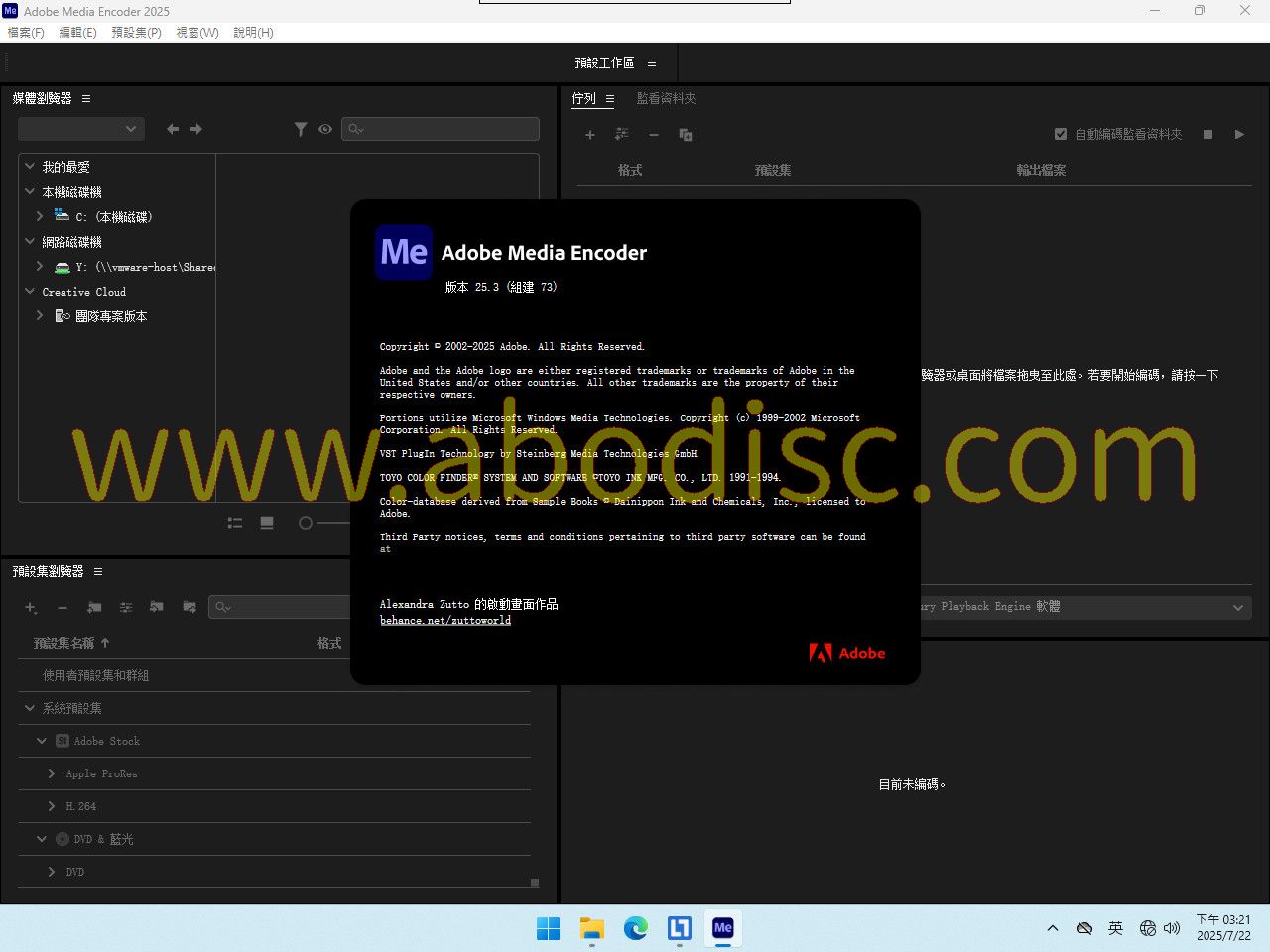Open the 佇列 panel menu icon
Screen dimensions: 1270x952
(x=610, y=99)
